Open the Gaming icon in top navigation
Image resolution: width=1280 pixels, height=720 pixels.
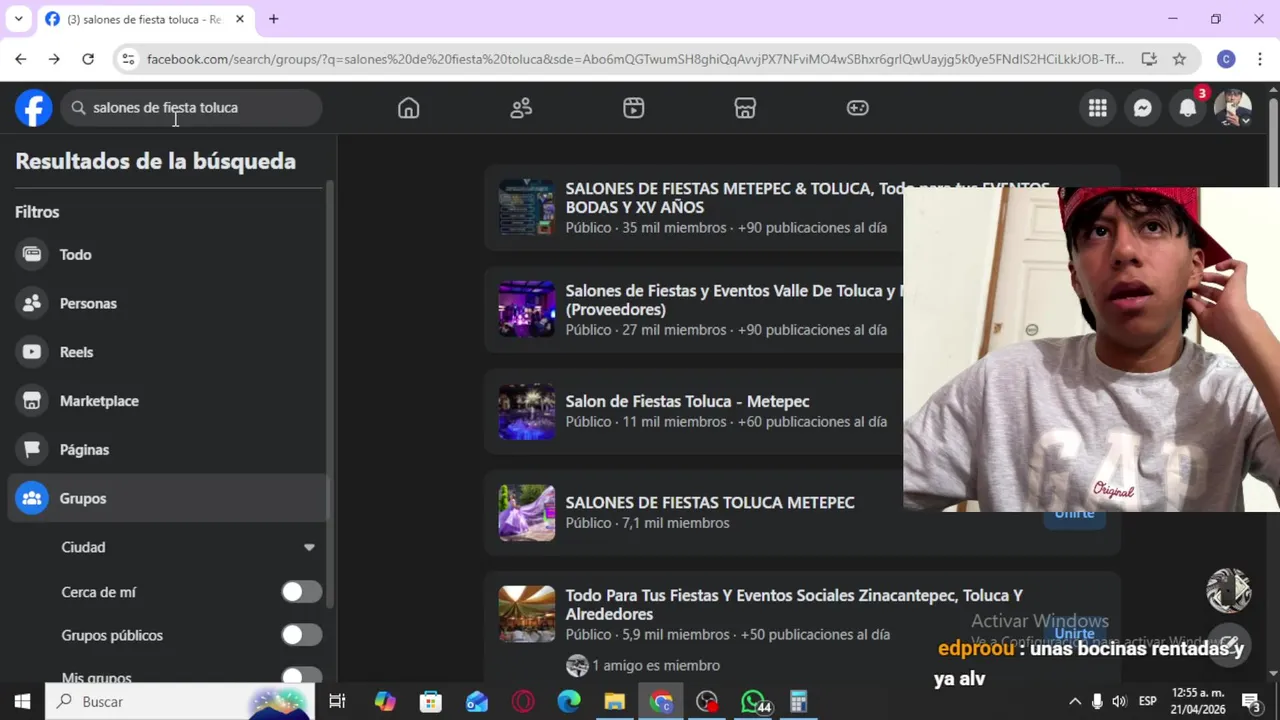tap(858, 108)
